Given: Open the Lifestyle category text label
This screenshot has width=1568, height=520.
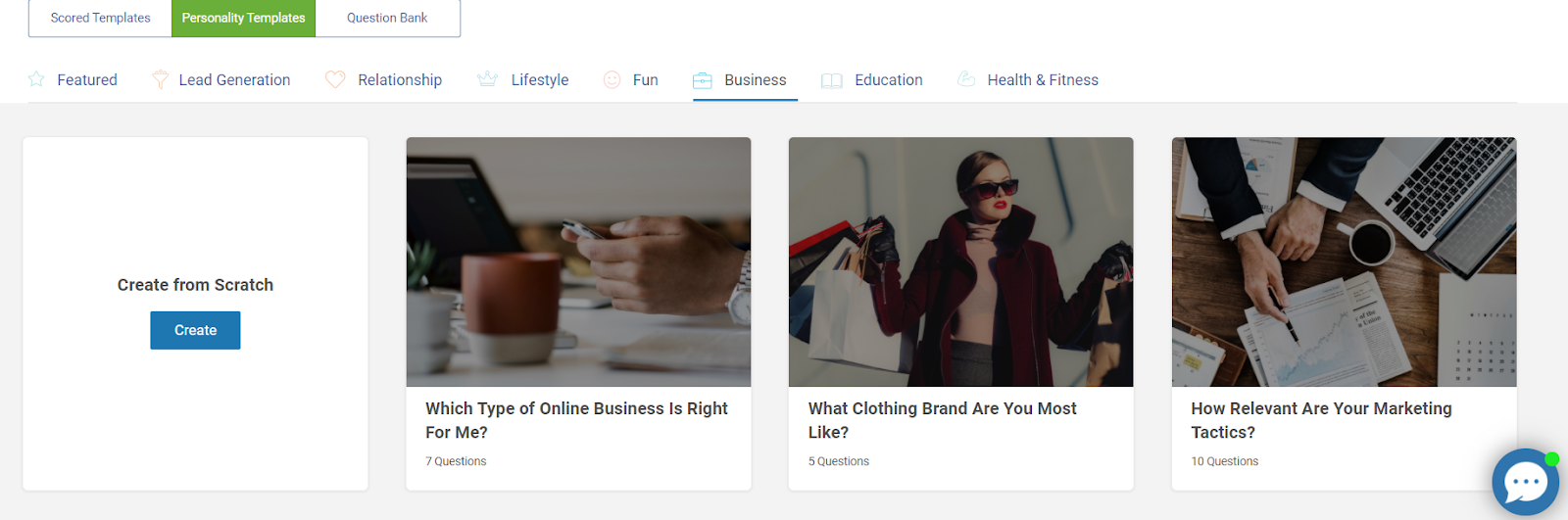Looking at the screenshot, I should coord(539,80).
